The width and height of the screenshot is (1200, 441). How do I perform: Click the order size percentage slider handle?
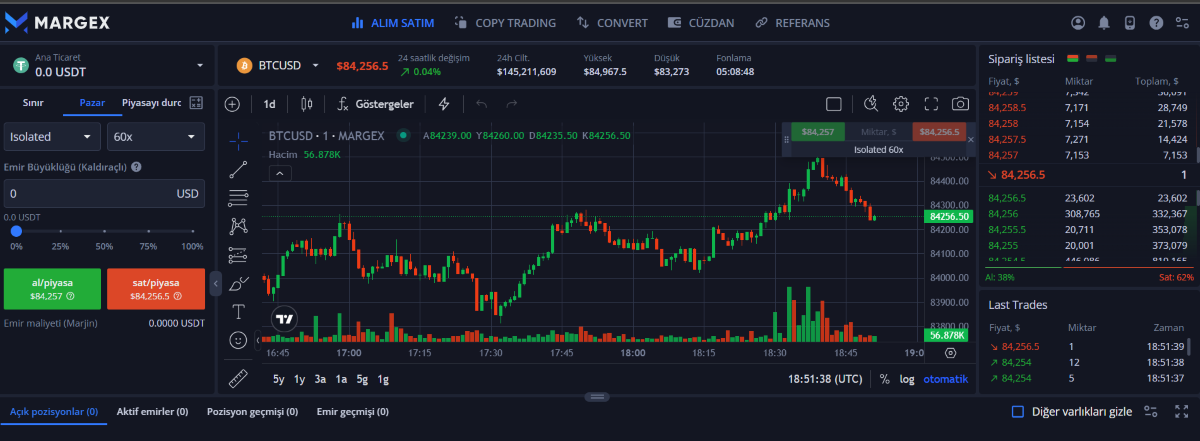pos(16,230)
